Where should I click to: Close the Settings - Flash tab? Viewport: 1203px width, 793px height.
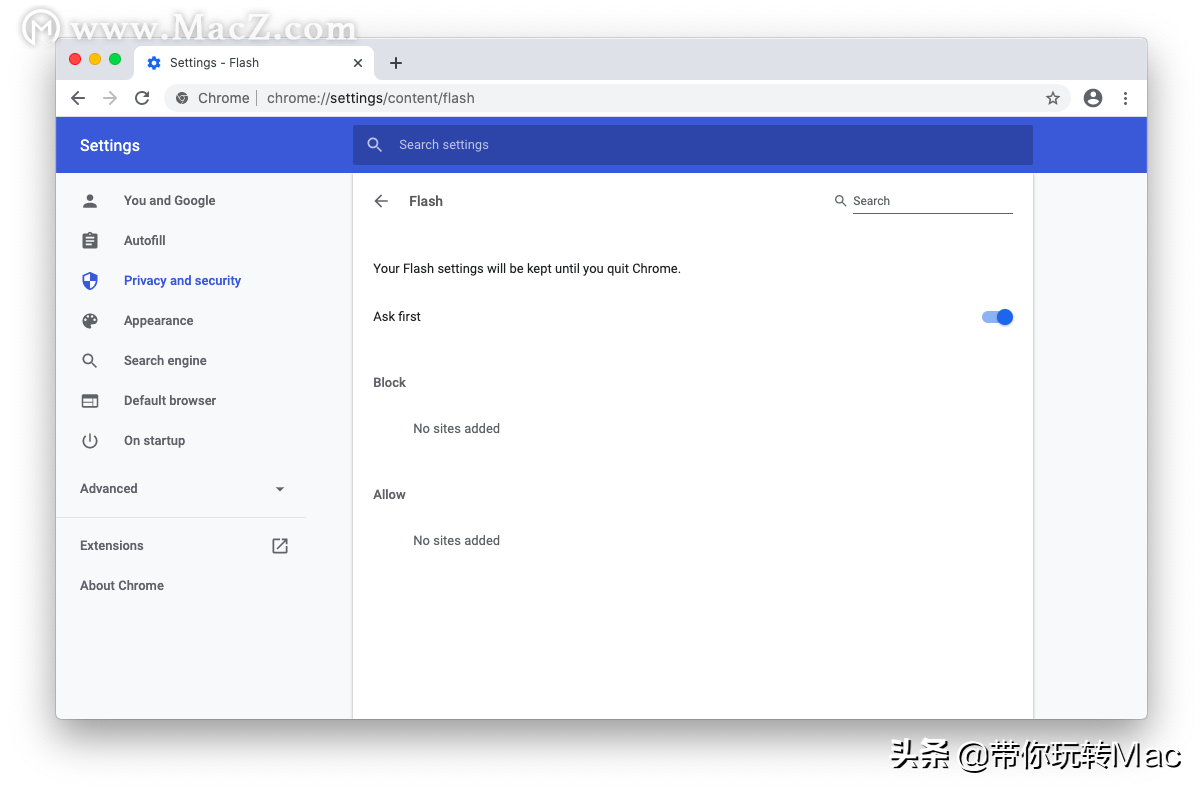pos(358,63)
